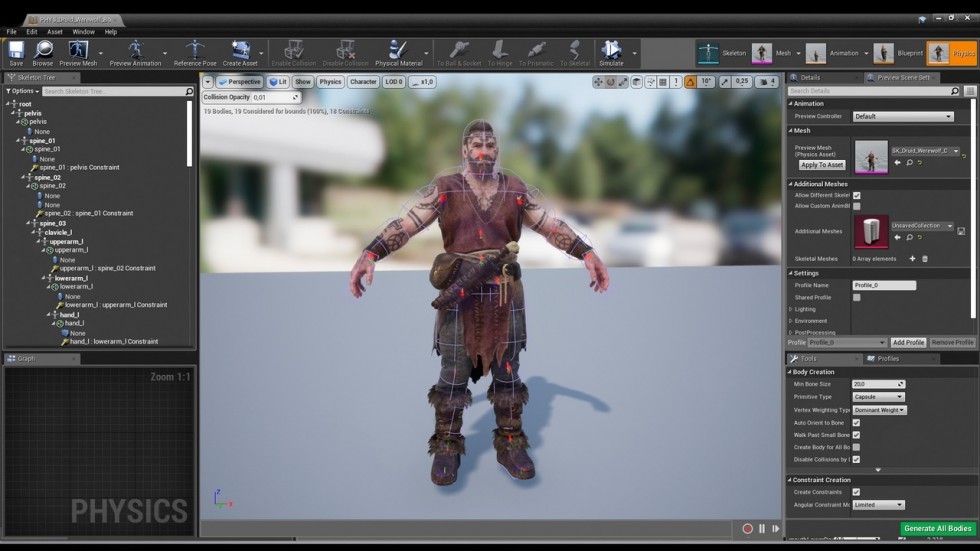Toggle Allow Different Skeletons checkbox
This screenshot has width=980, height=551.
pyautogui.click(x=856, y=196)
